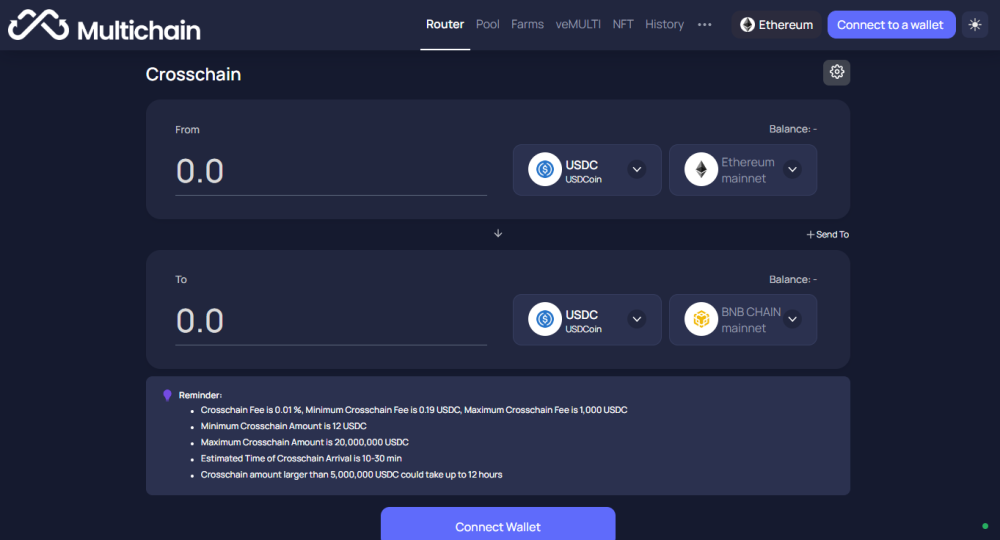Click the Connect Wallet button

[x=498, y=524]
